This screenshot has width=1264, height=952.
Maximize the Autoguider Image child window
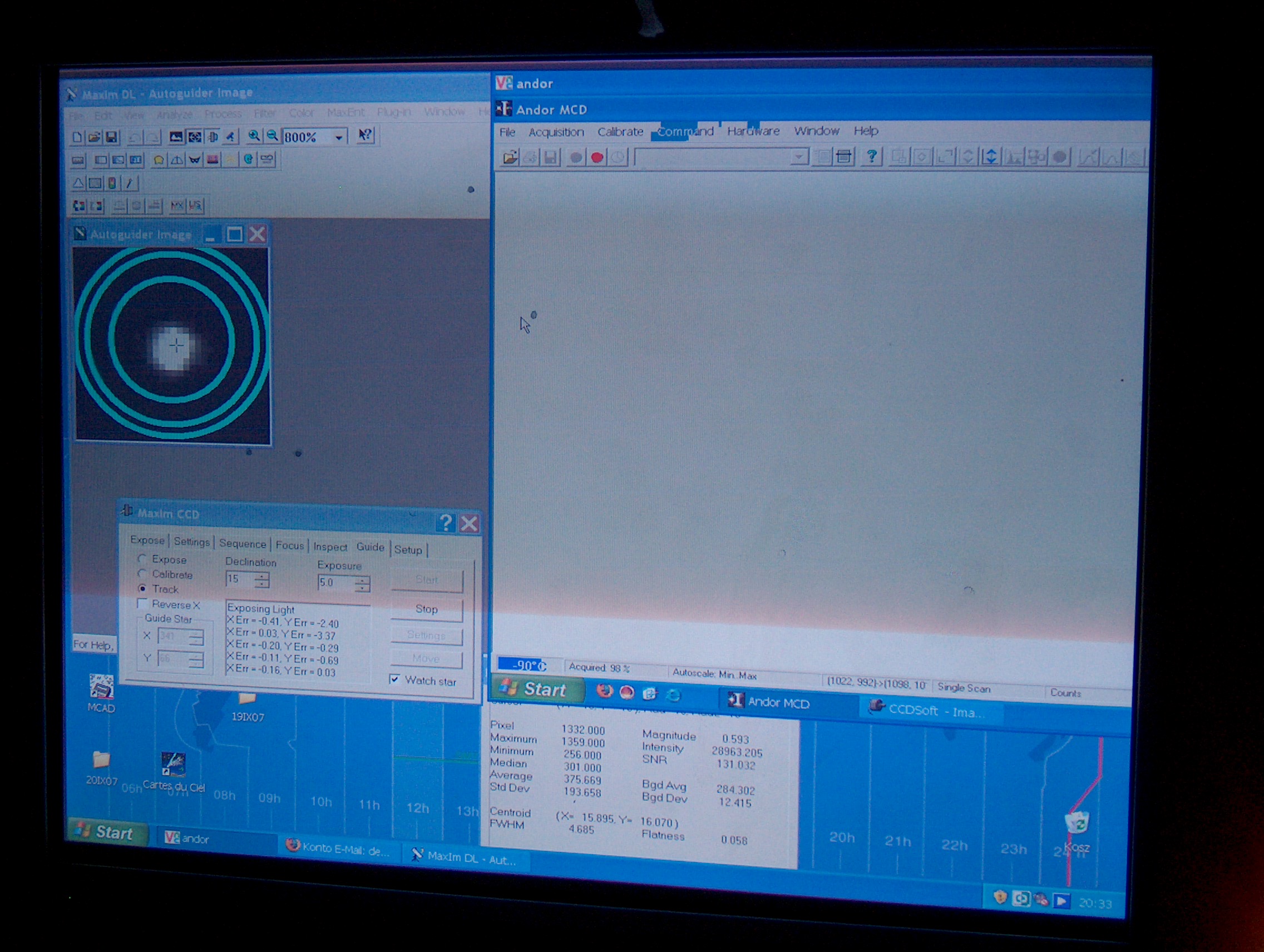coord(234,234)
